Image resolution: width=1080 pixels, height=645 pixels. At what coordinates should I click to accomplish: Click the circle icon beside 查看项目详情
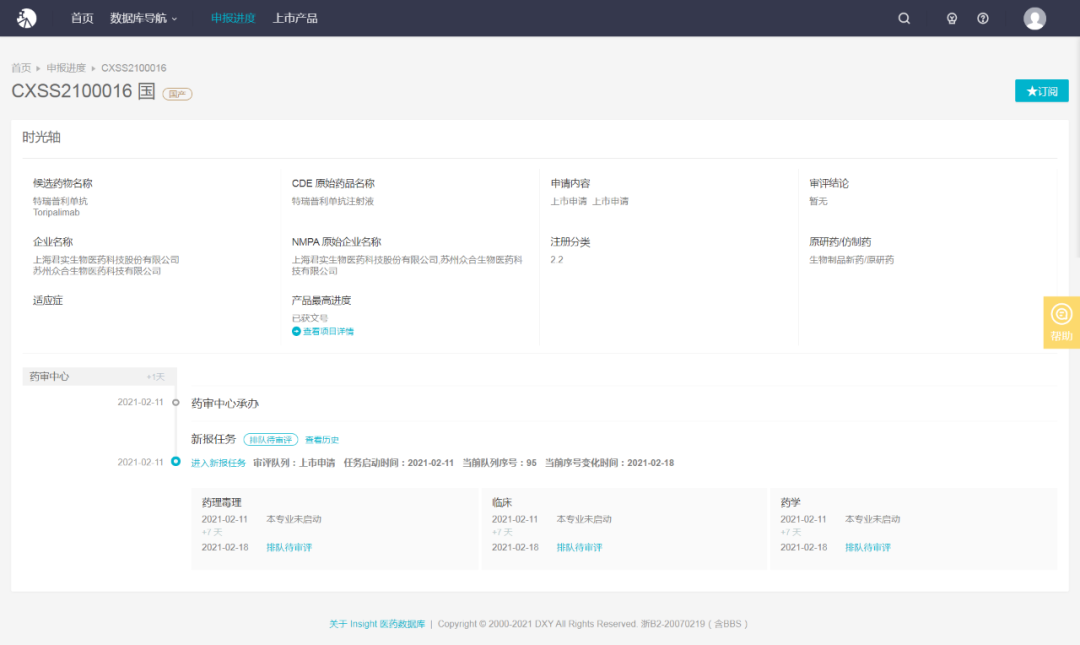296,331
